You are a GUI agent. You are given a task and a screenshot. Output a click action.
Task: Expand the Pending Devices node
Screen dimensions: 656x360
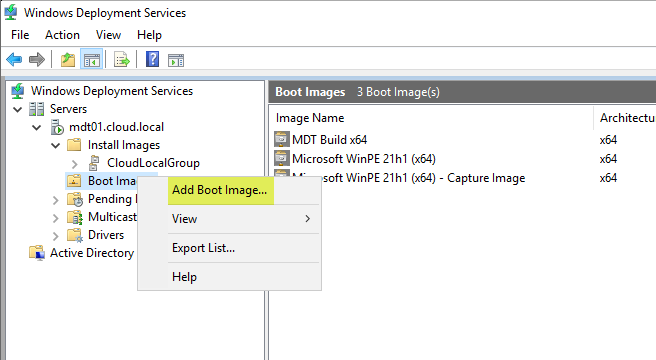56,200
